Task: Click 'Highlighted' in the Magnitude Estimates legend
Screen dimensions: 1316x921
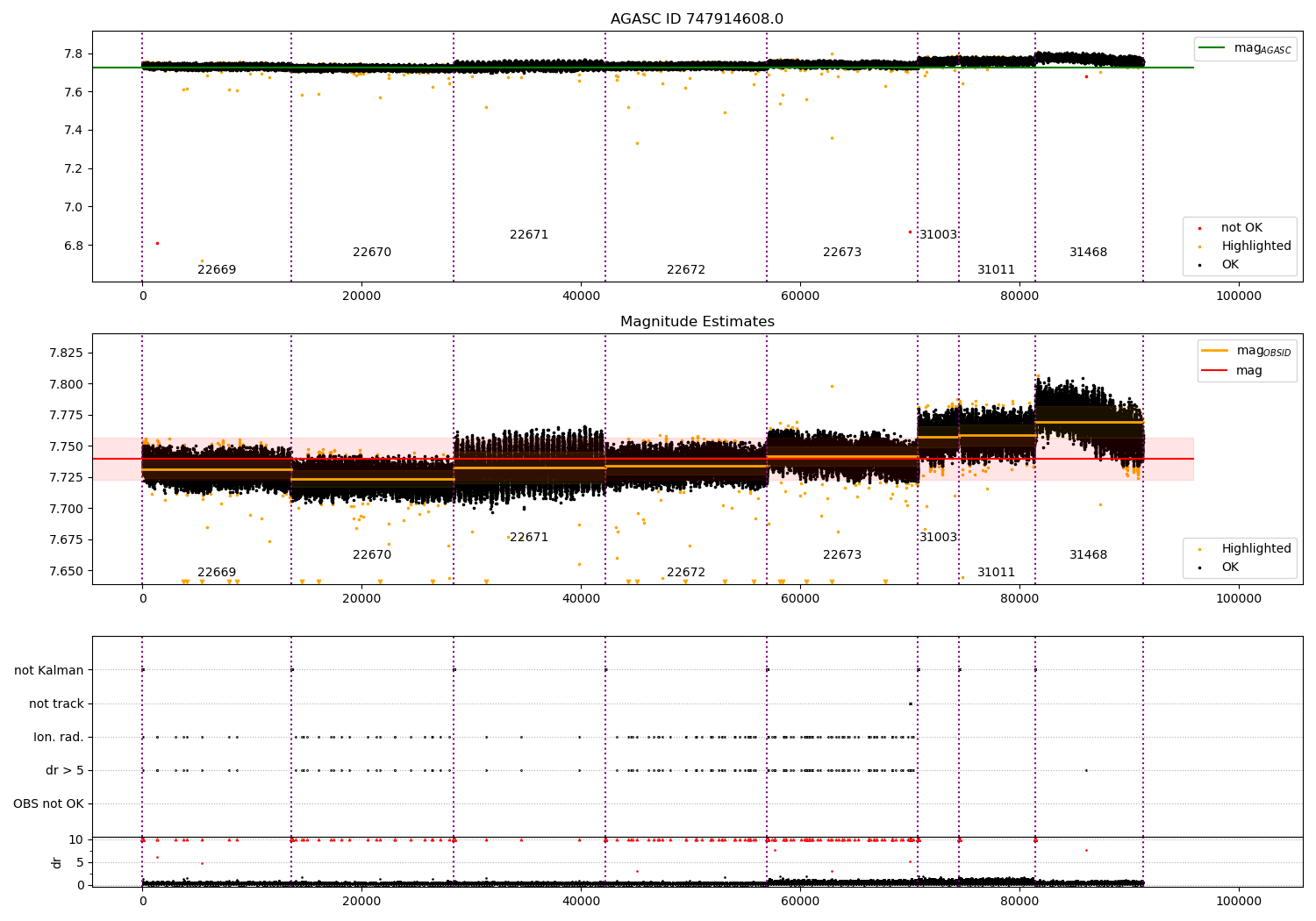Action: [x=1256, y=549]
